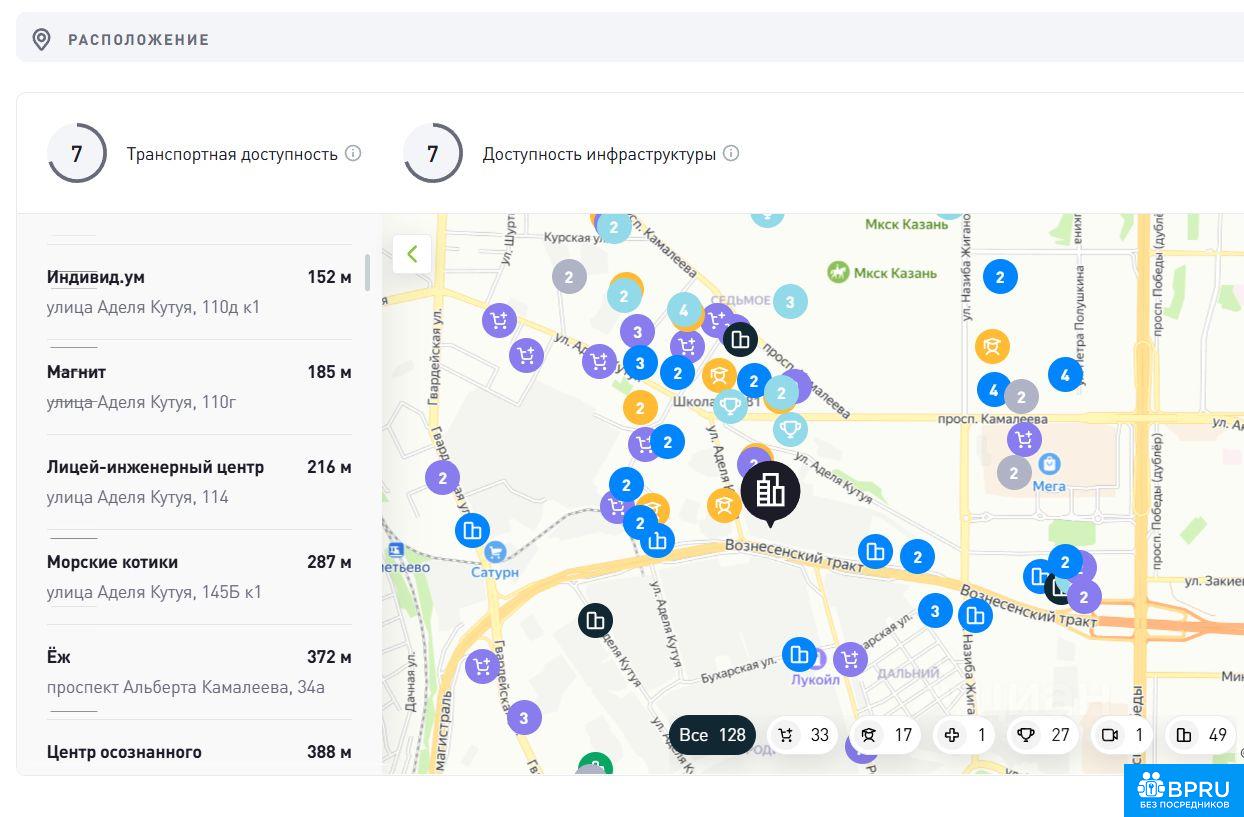The image size is (1244, 817).
Task: Click the Мкск Казань horse icon
Action: click(x=838, y=272)
